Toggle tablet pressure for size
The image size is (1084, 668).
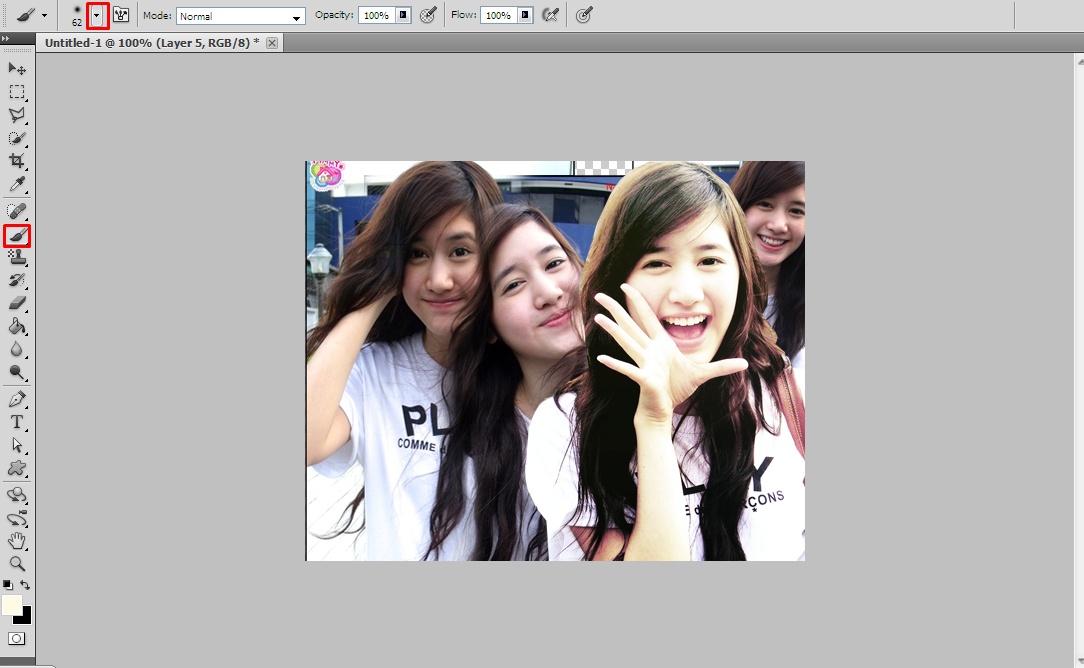(584, 15)
